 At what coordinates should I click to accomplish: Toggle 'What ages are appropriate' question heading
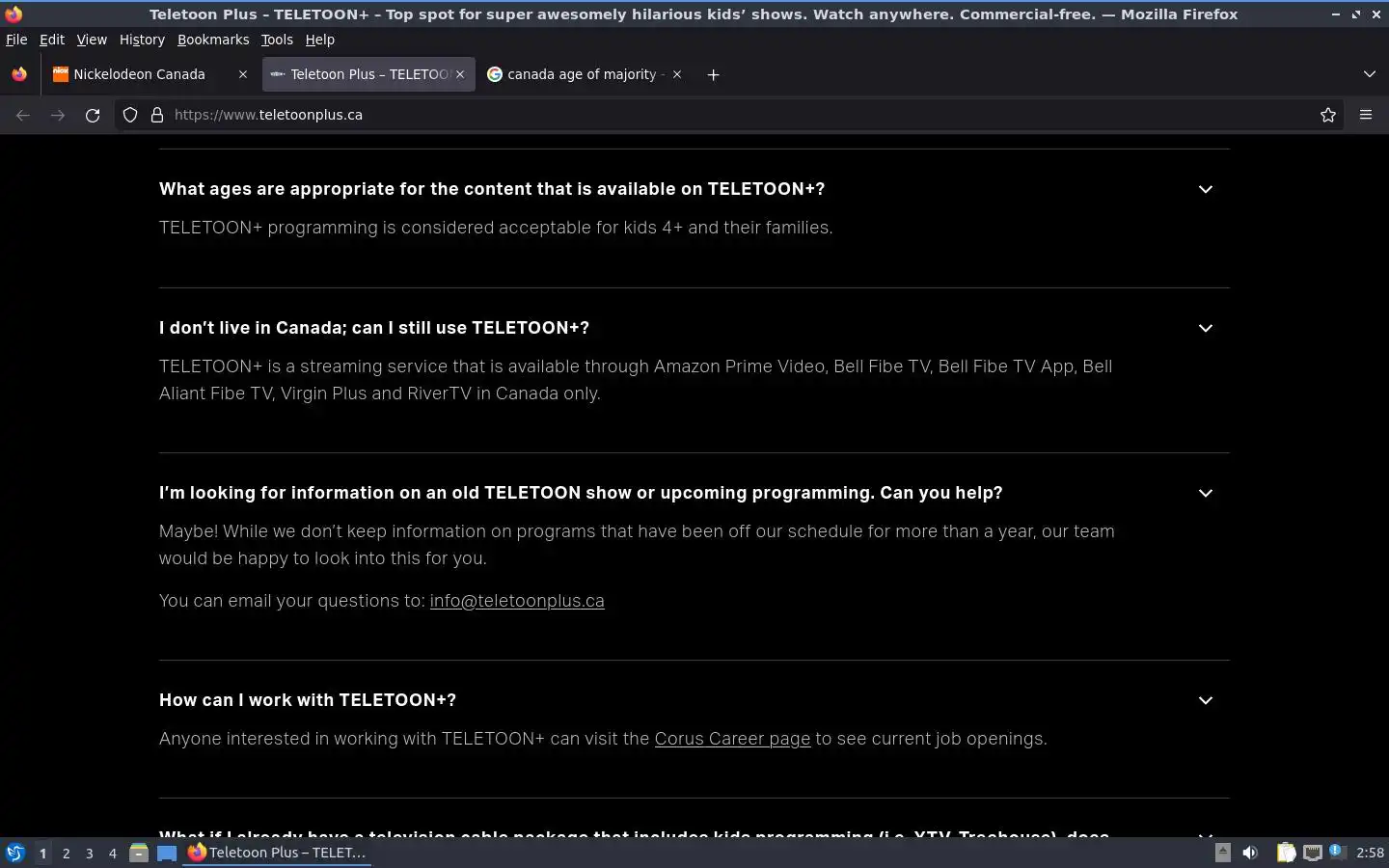point(492,189)
